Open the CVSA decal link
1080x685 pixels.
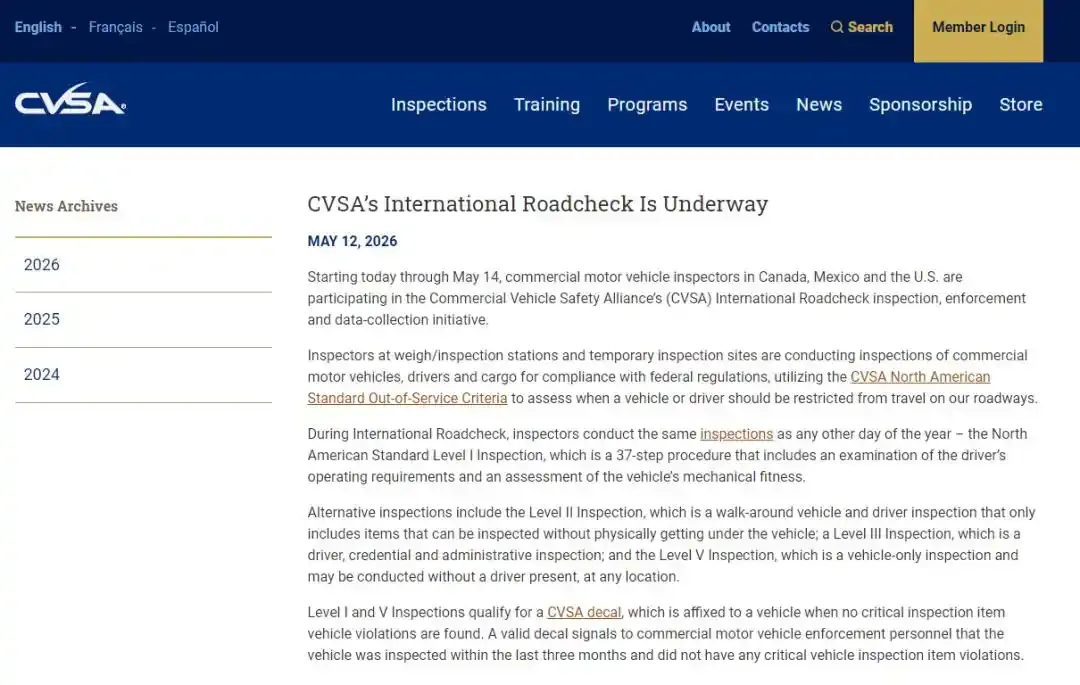tap(584, 612)
